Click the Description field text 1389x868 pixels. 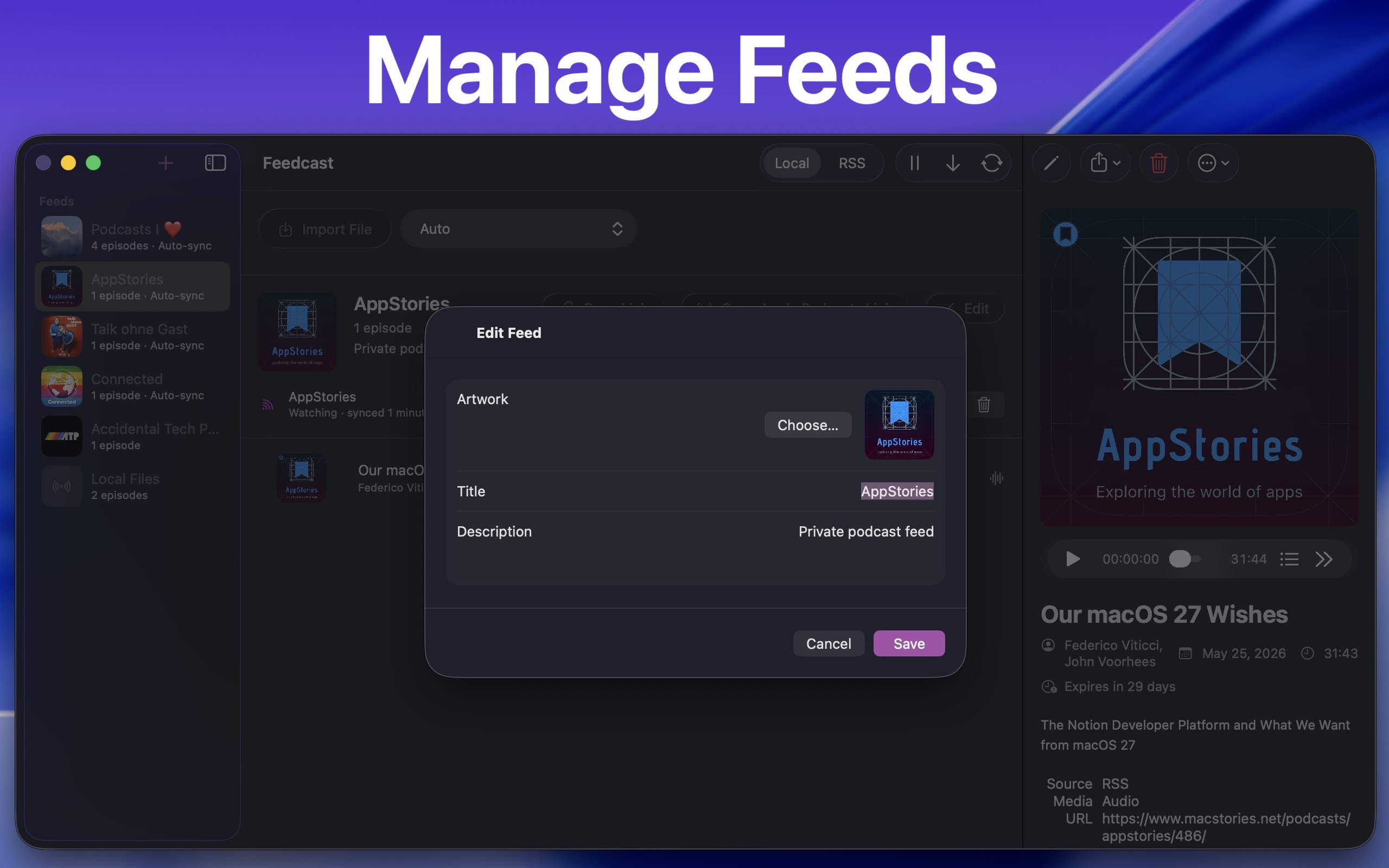click(866, 532)
